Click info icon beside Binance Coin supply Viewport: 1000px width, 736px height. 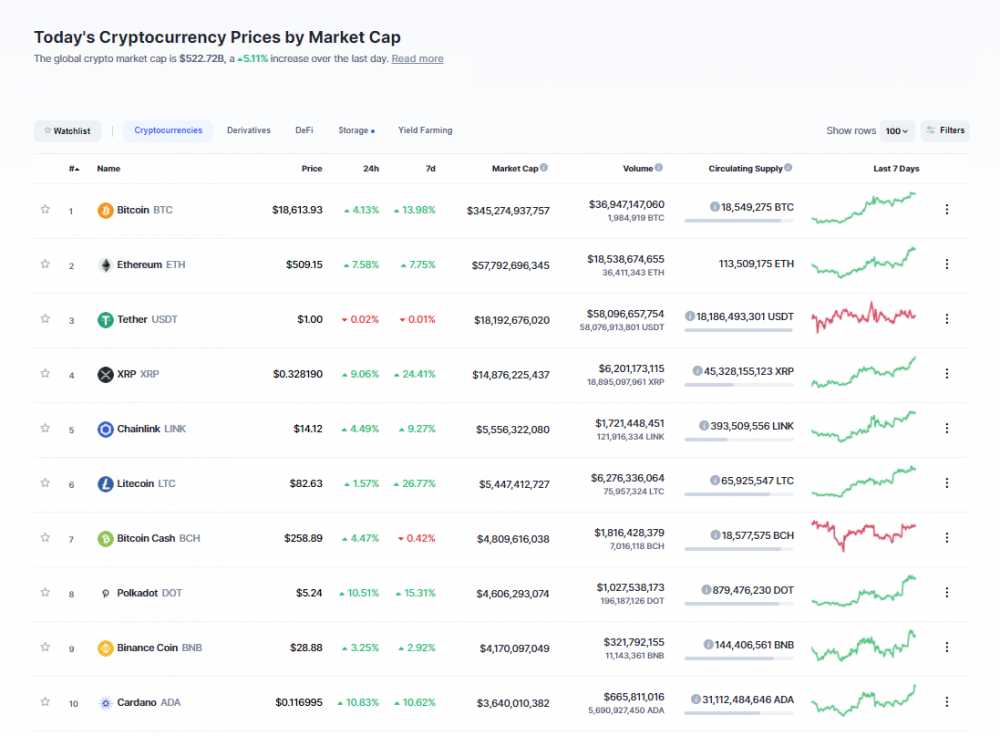point(709,645)
